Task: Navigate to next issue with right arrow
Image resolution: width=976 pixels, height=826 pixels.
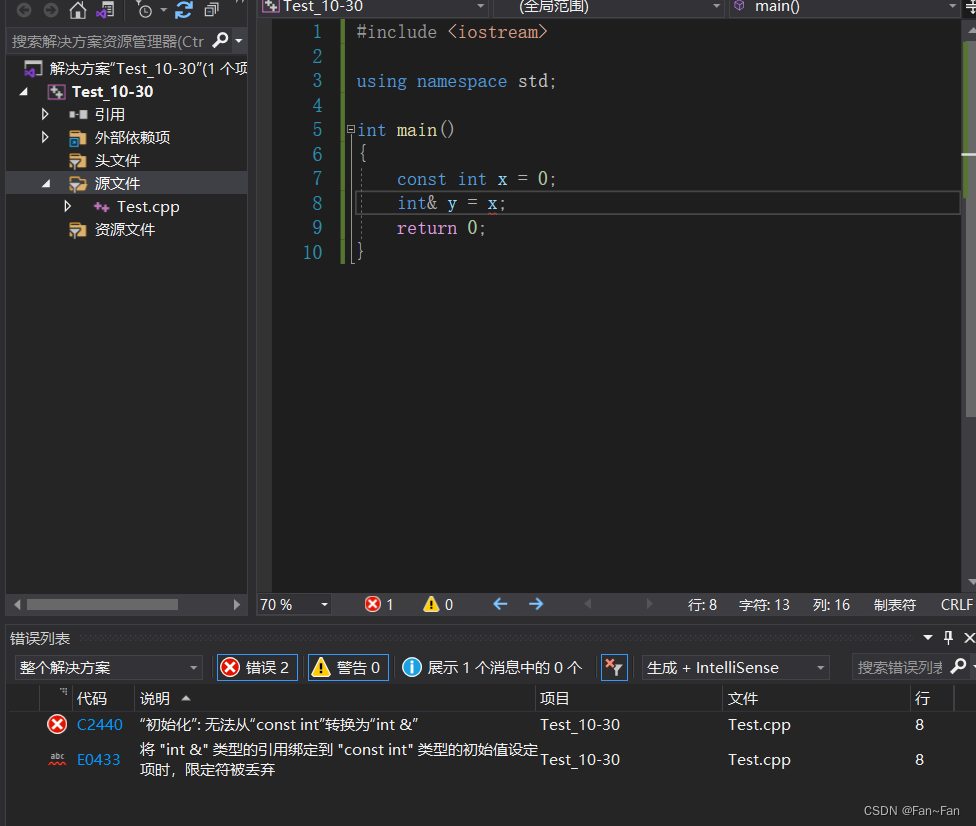Action: (536, 604)
